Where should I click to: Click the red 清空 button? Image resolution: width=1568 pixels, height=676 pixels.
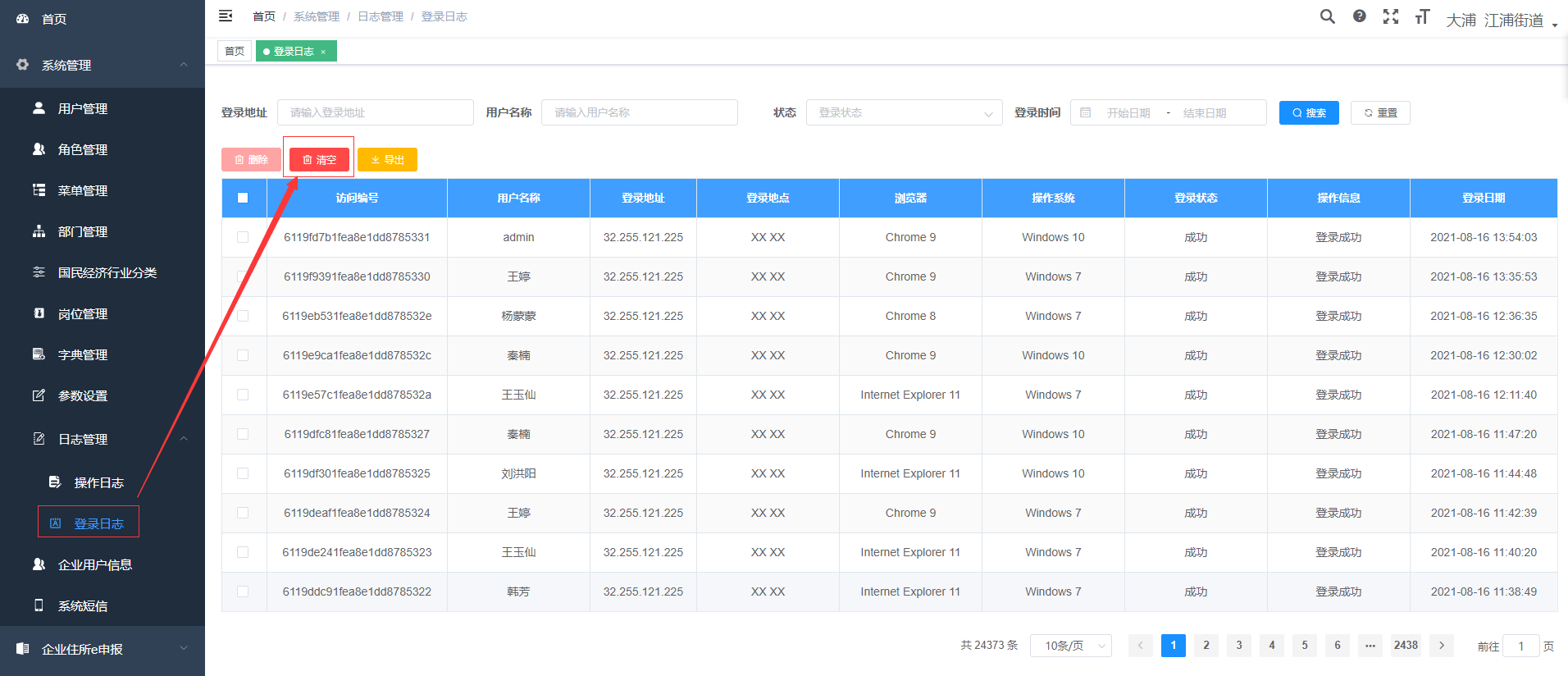pyautogui.click(x=319, y=160)
